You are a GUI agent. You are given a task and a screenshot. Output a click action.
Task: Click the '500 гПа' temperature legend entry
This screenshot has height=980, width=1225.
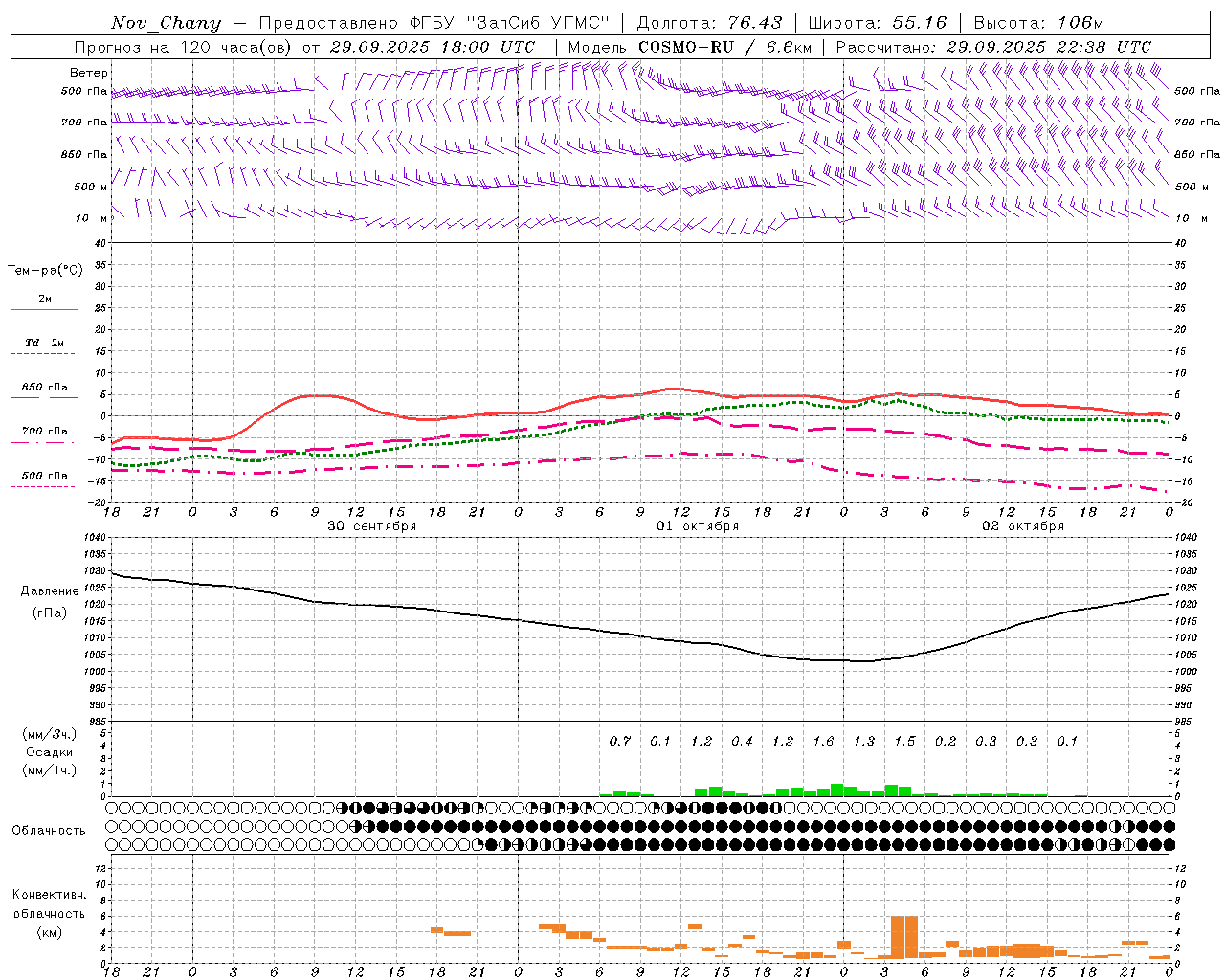45,476
